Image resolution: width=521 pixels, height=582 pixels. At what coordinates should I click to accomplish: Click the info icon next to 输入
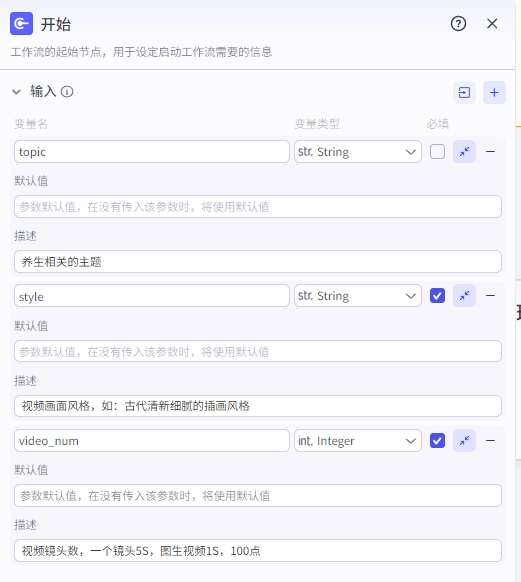[67, 91]
